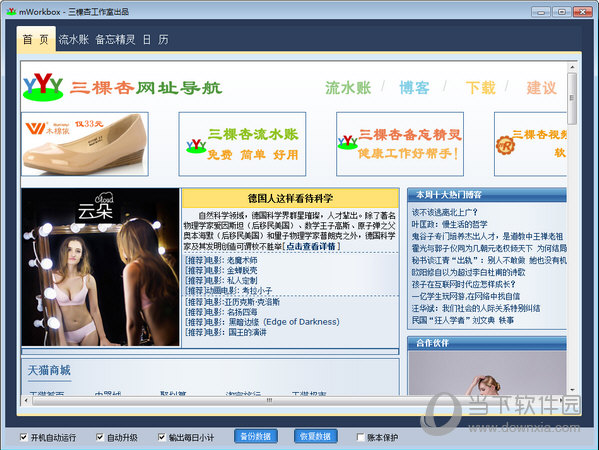Image resolution: width=599 pixels, height=450 pixels.
Task: Click the orange gear 三棵杏视频 banner icon
Action: [x=505, y=145]
